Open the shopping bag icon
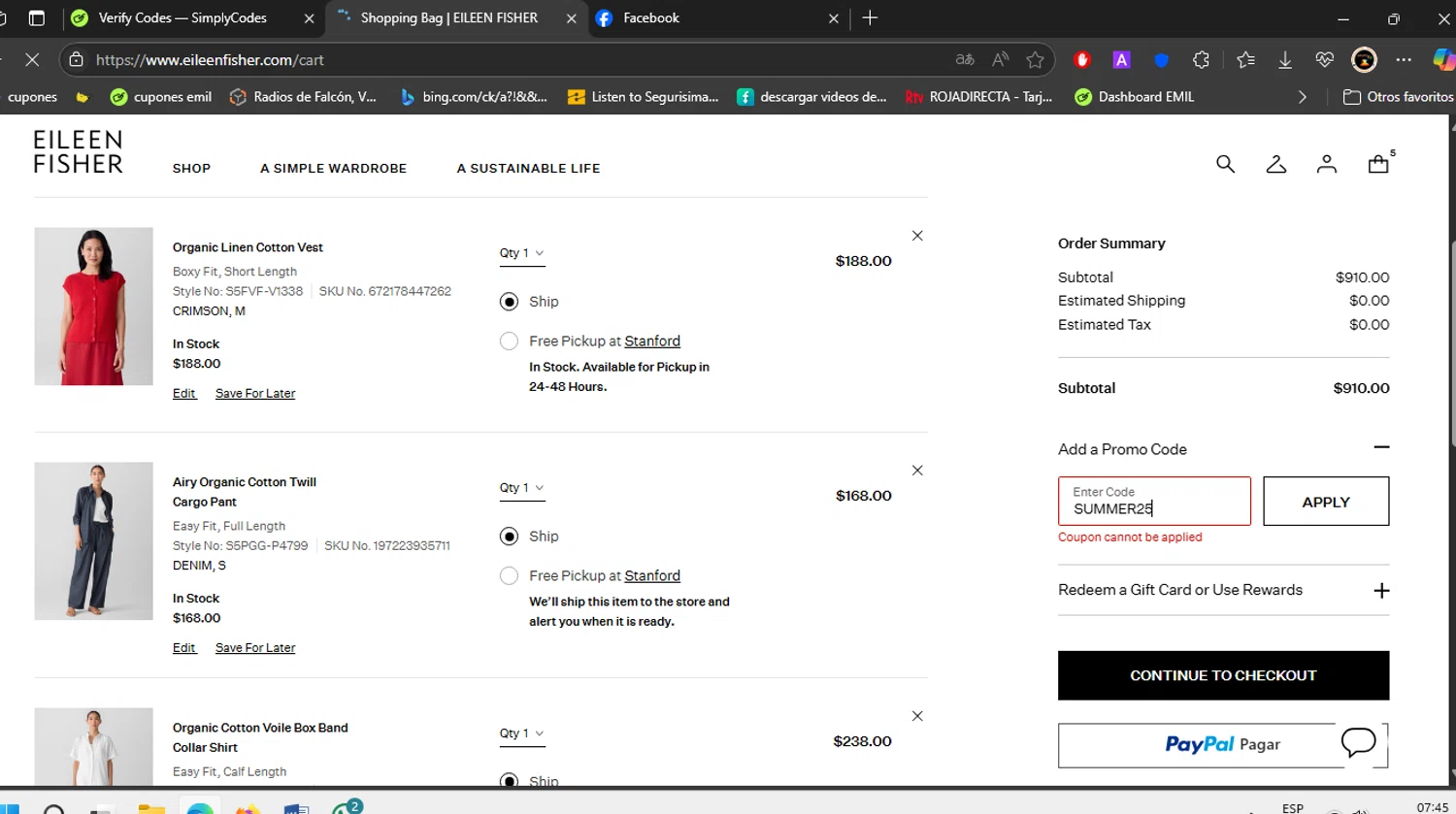The width and height of the screenshot is (1456, 814). (x=1378, y=164)
